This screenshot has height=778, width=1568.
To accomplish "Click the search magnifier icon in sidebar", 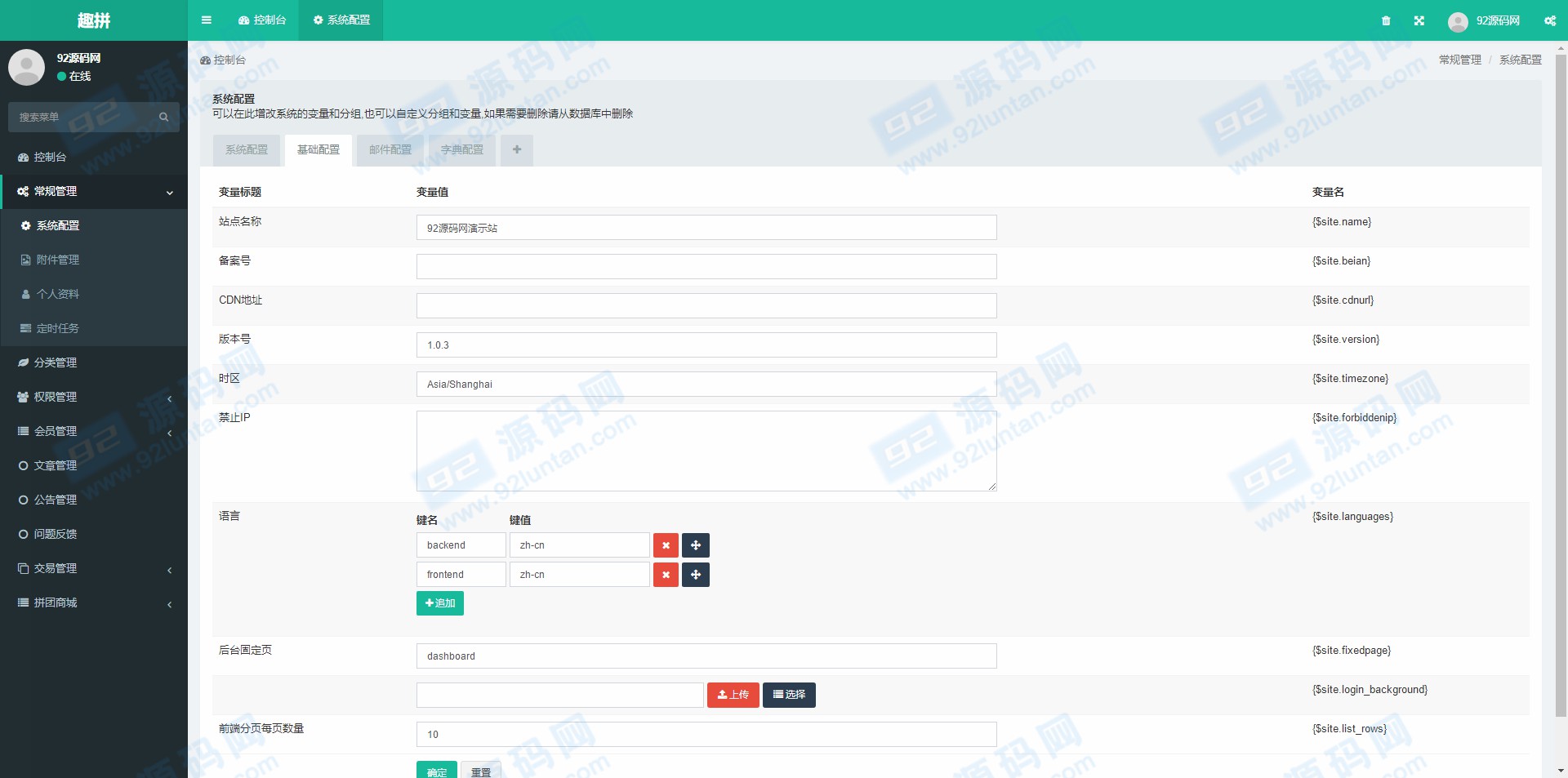I will click(163, 118).
